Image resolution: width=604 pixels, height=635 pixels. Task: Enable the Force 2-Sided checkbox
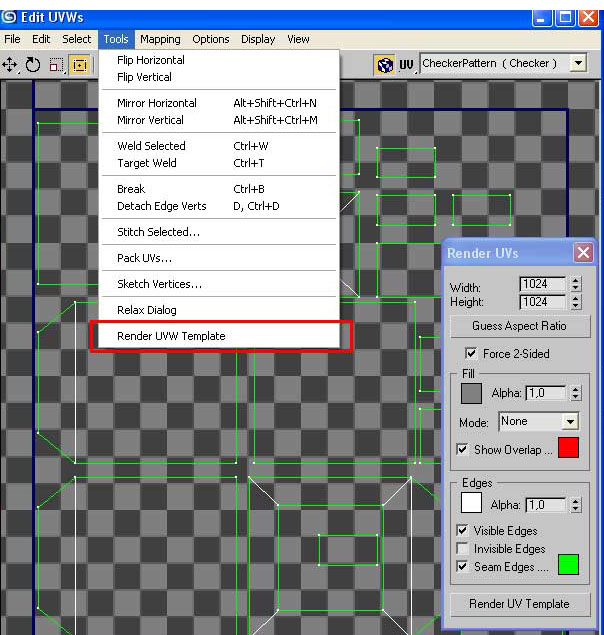472,354
